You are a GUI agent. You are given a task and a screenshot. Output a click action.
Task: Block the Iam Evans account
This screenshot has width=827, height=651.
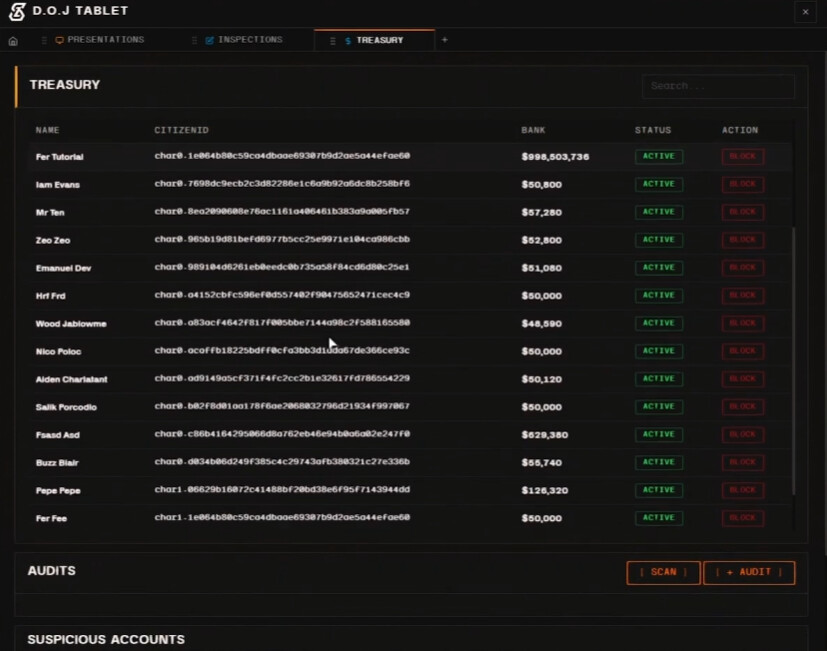743,184
